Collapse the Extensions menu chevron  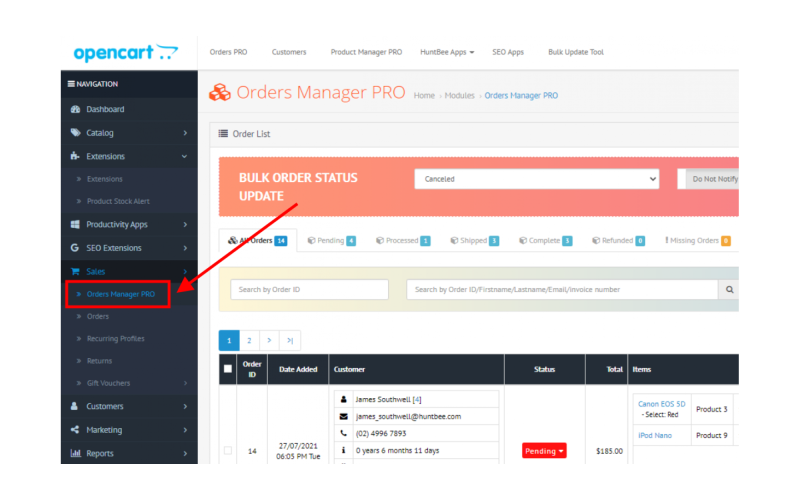(x=185, y=156)
